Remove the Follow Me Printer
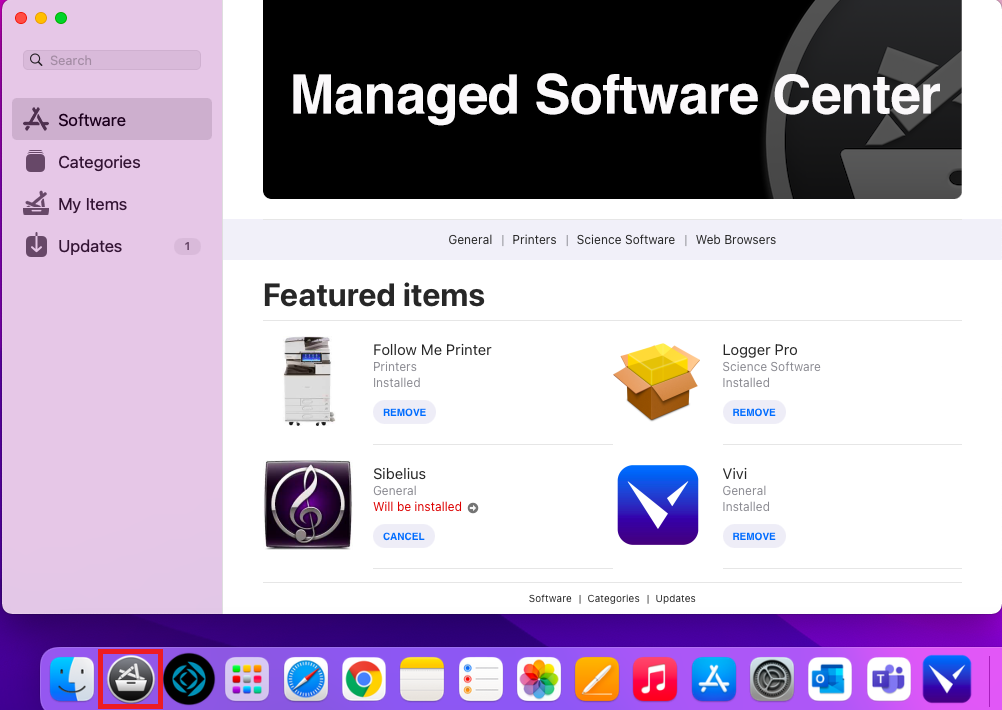The height and width of the screenshot is (710, 1002). click(x=405, y=412)
